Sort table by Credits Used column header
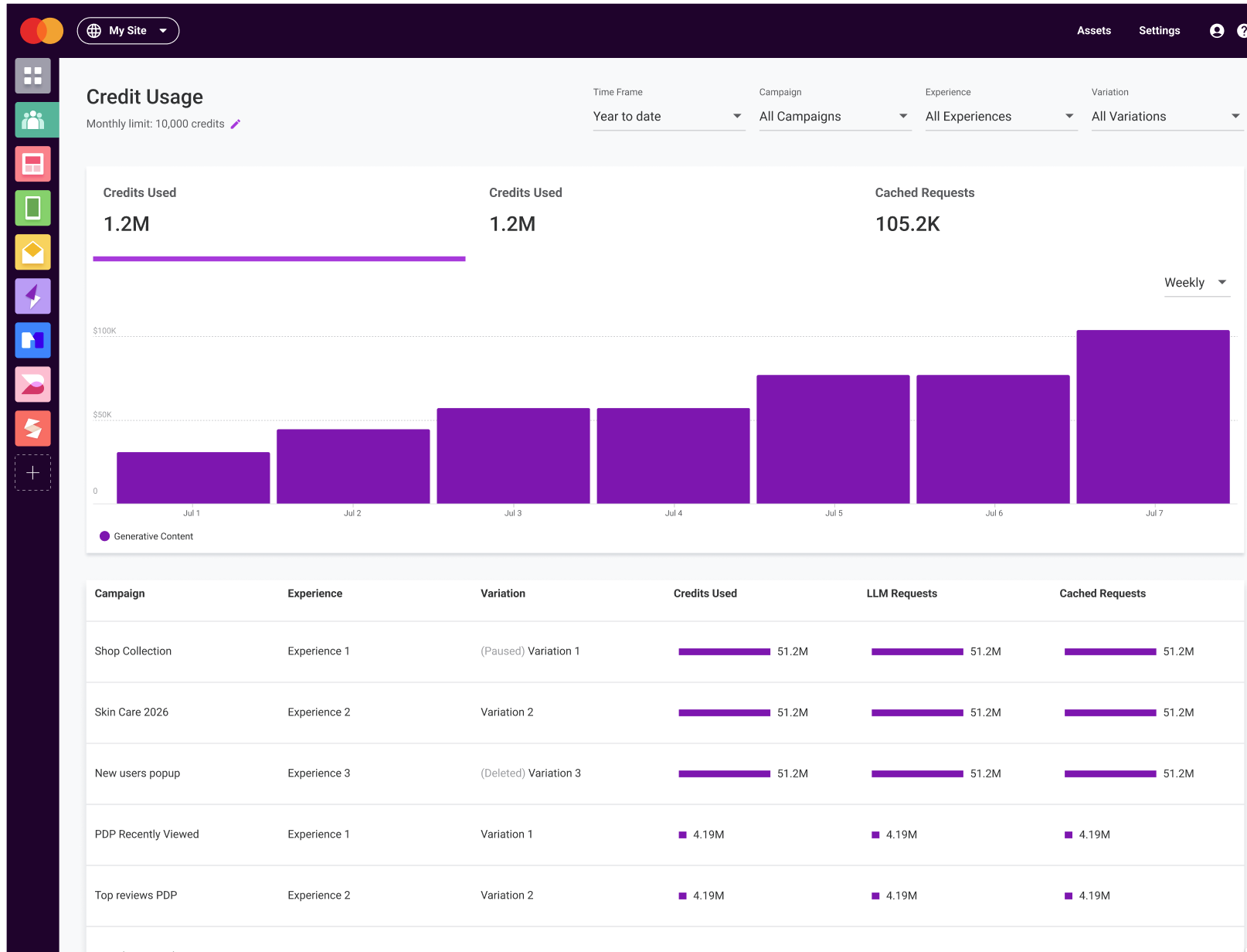The image size is (1247, 952). (705, 593)
